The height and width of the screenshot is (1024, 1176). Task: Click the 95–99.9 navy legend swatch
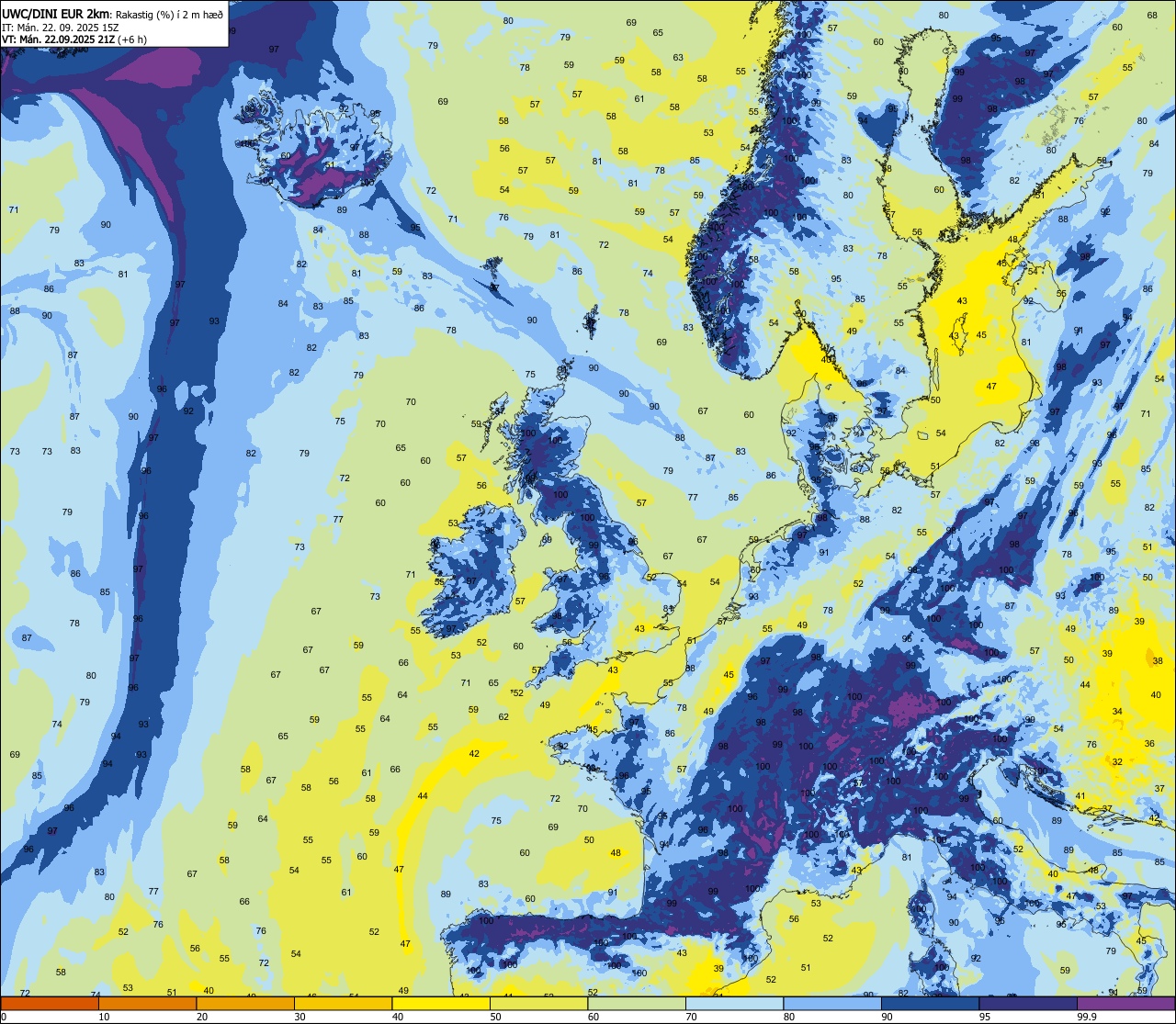[x=1028, y=1003]
